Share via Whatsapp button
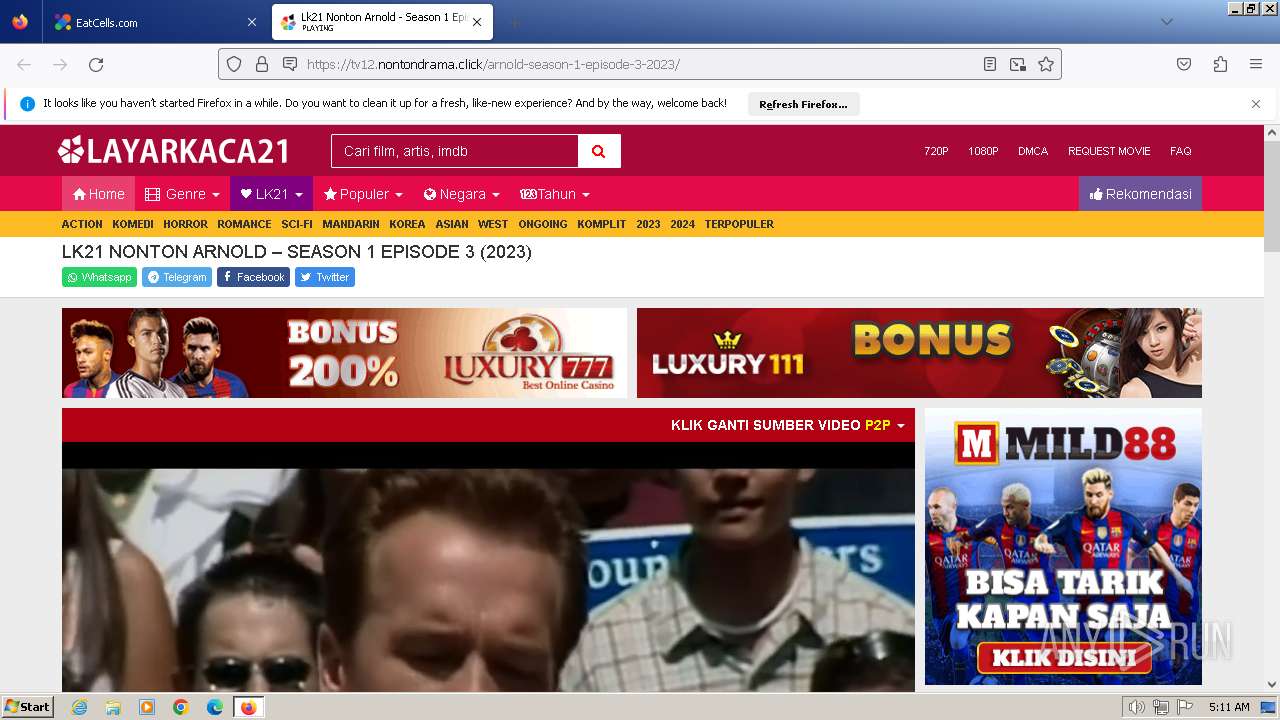The width and height of the screenshot is (1280, 720). click(x=99, y=277)
